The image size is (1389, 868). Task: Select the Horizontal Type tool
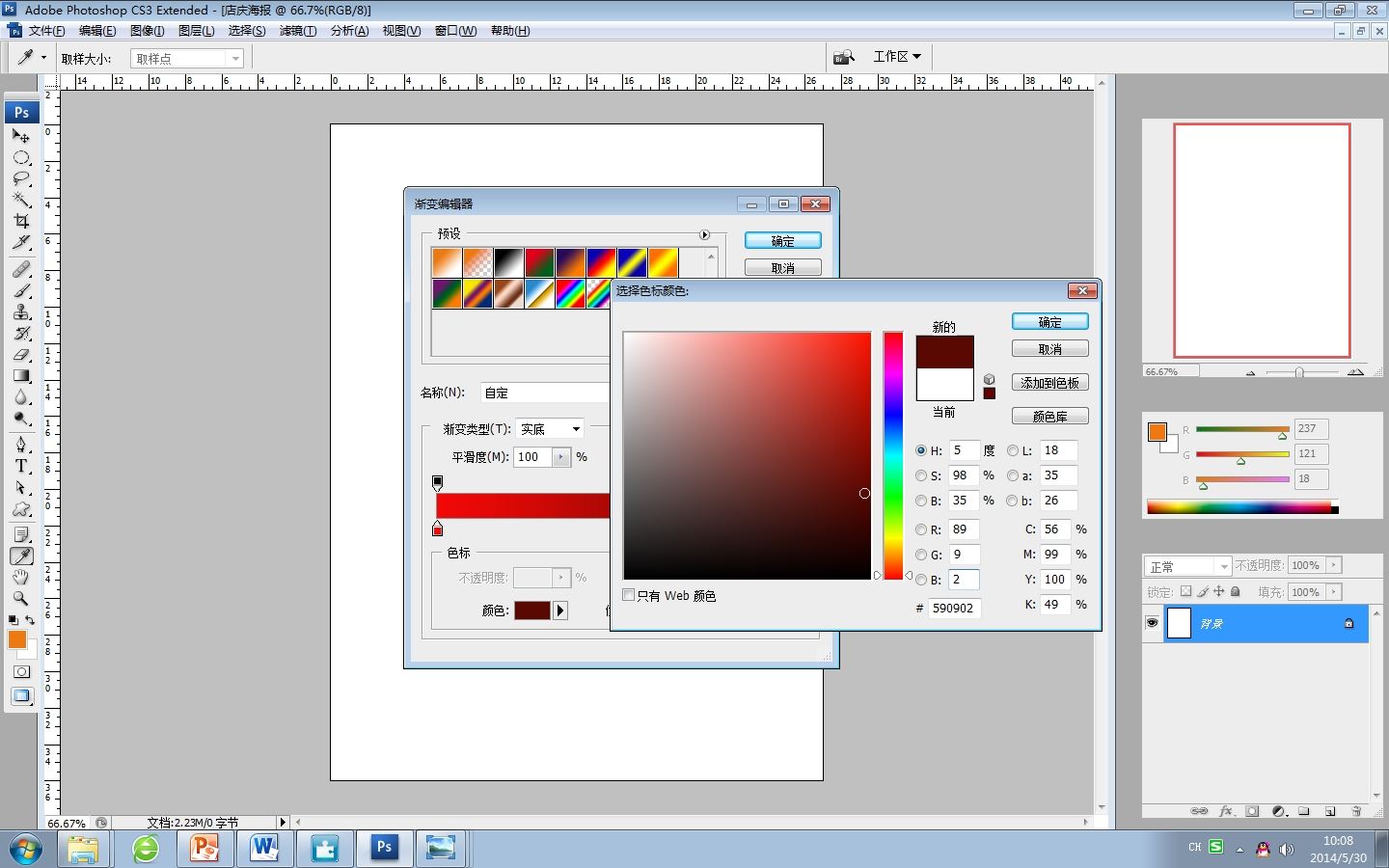click(x=21, y=466)
